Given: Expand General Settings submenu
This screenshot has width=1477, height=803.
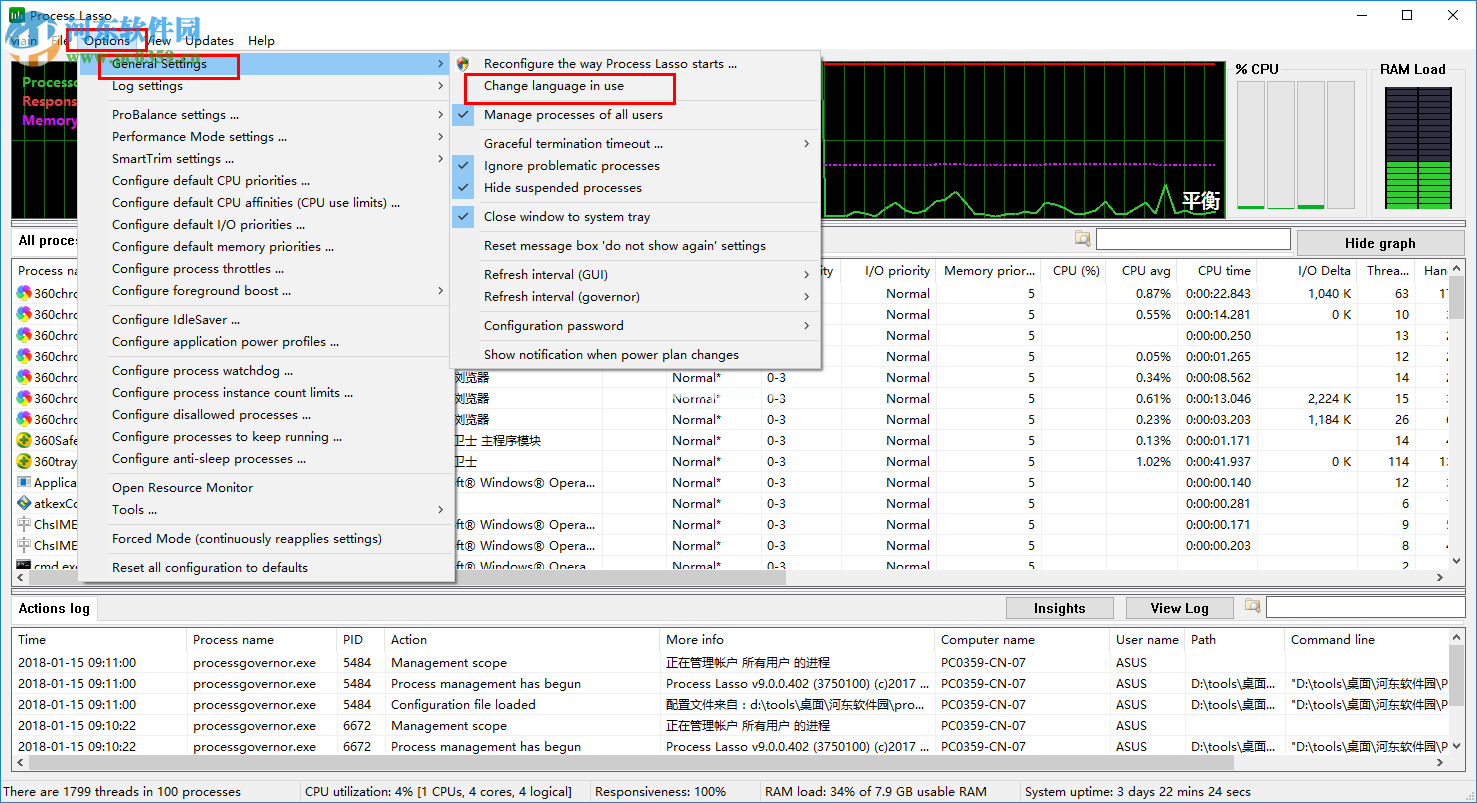Looking at the screenshot, I should tap(267, 63).
